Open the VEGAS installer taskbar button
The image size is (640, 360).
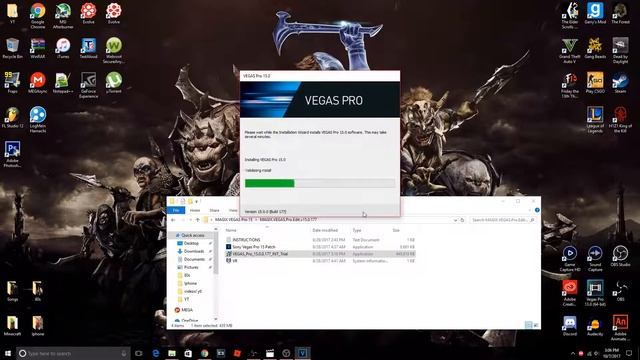point(302,353)
